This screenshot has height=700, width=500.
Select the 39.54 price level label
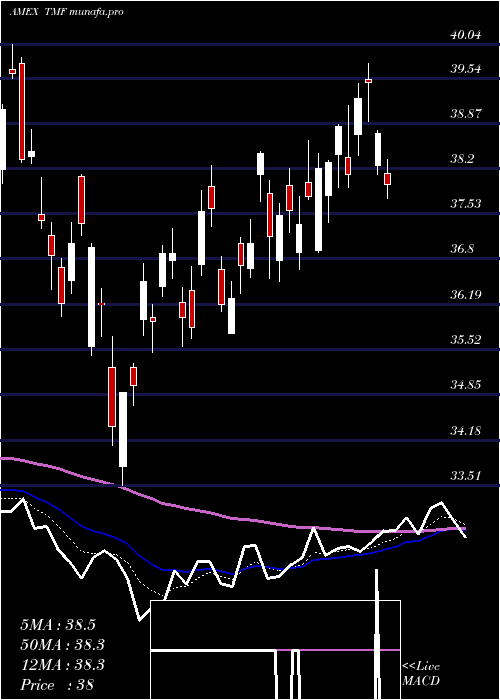point(466,69)
